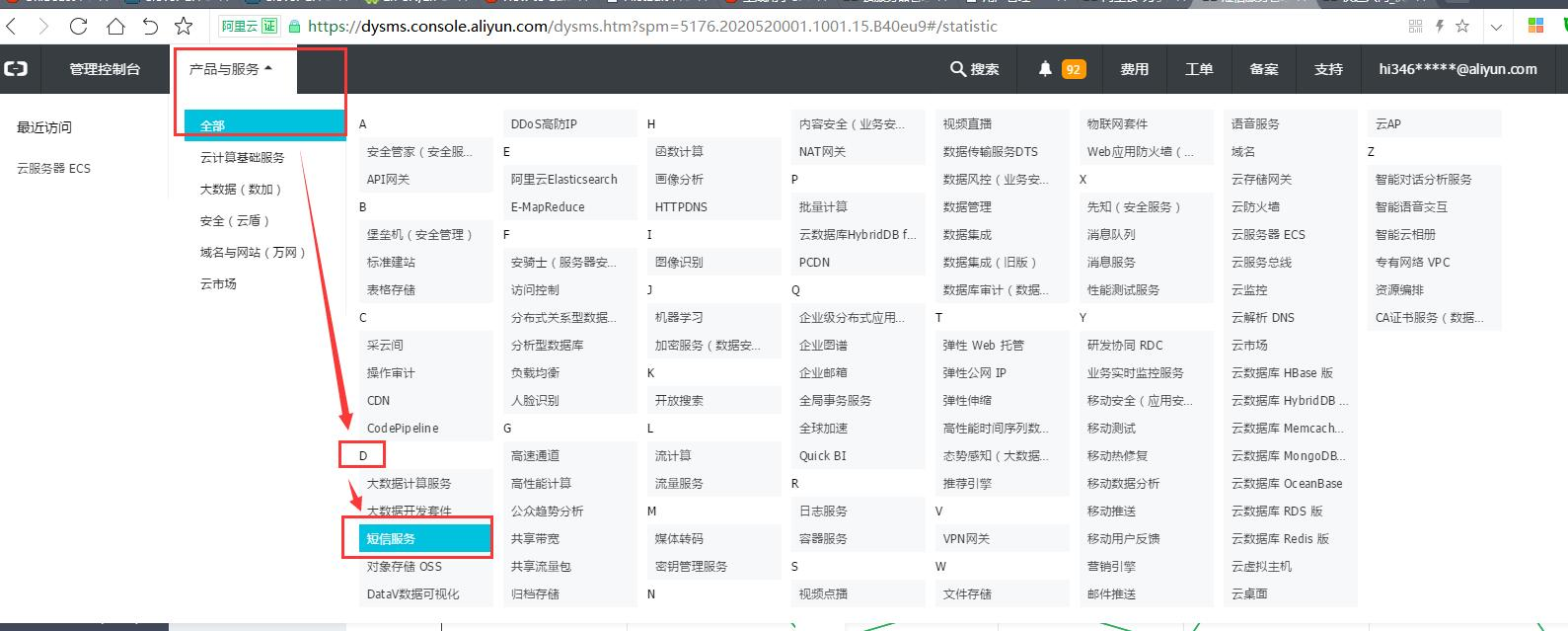Go to browser home page icon

coord(115,26)
